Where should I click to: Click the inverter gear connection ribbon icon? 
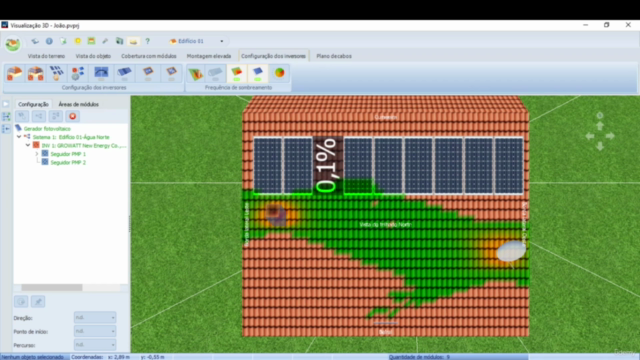(x=78, y=73)
